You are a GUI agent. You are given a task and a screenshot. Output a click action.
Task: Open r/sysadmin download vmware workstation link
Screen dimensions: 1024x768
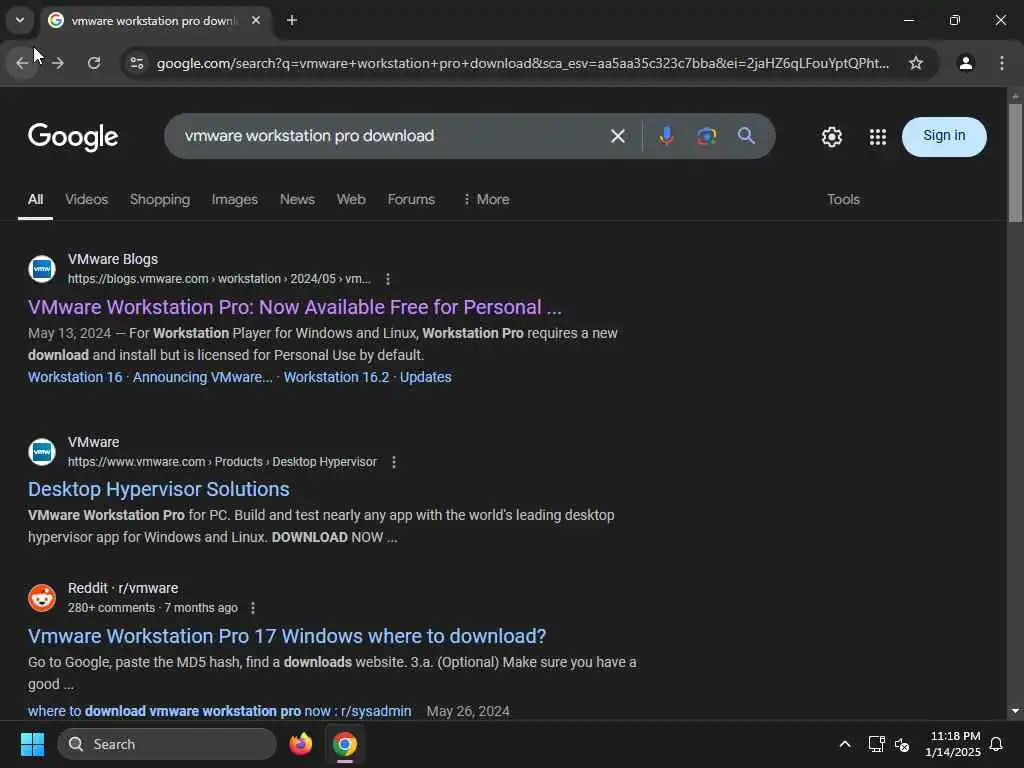pyautogui.click(x=219, y=711)
